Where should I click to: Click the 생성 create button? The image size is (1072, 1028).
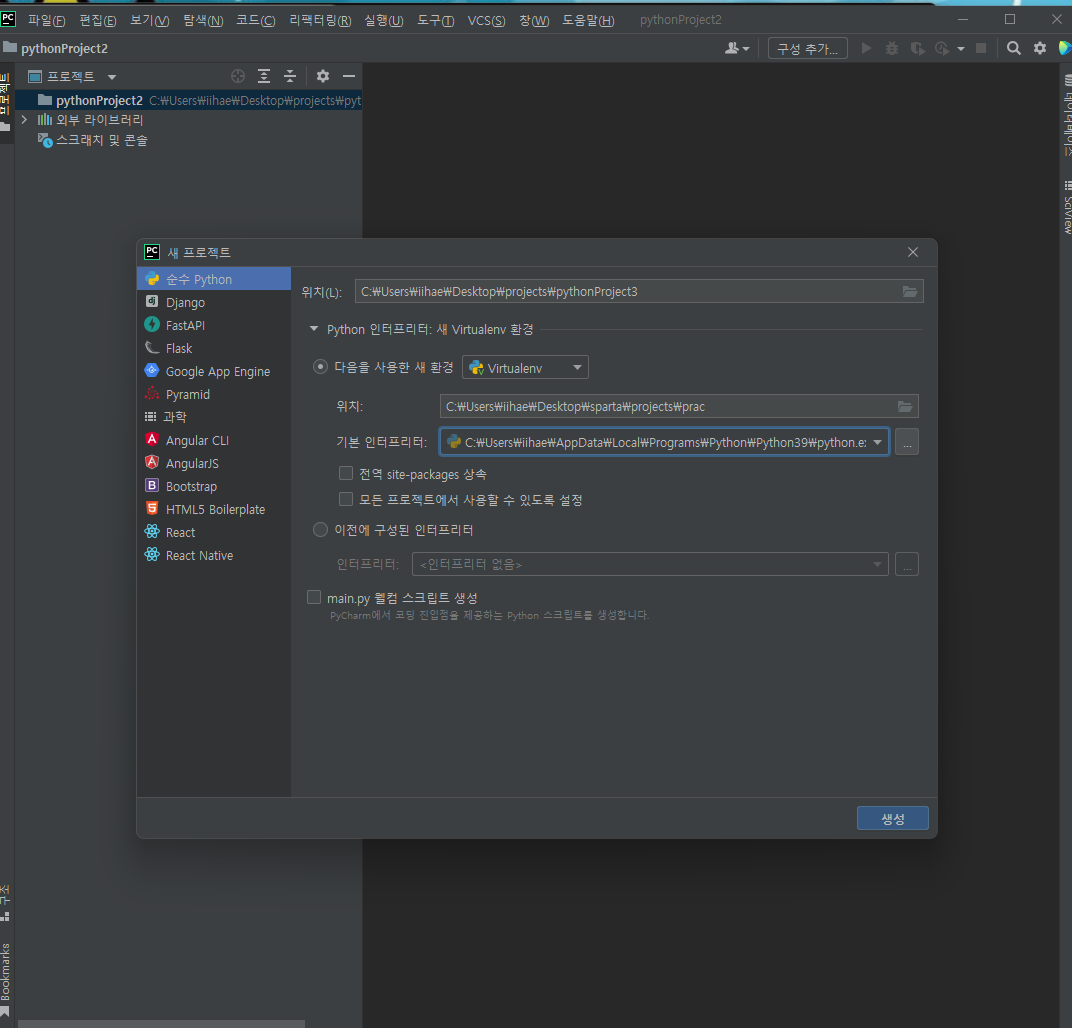click(892, 818)
